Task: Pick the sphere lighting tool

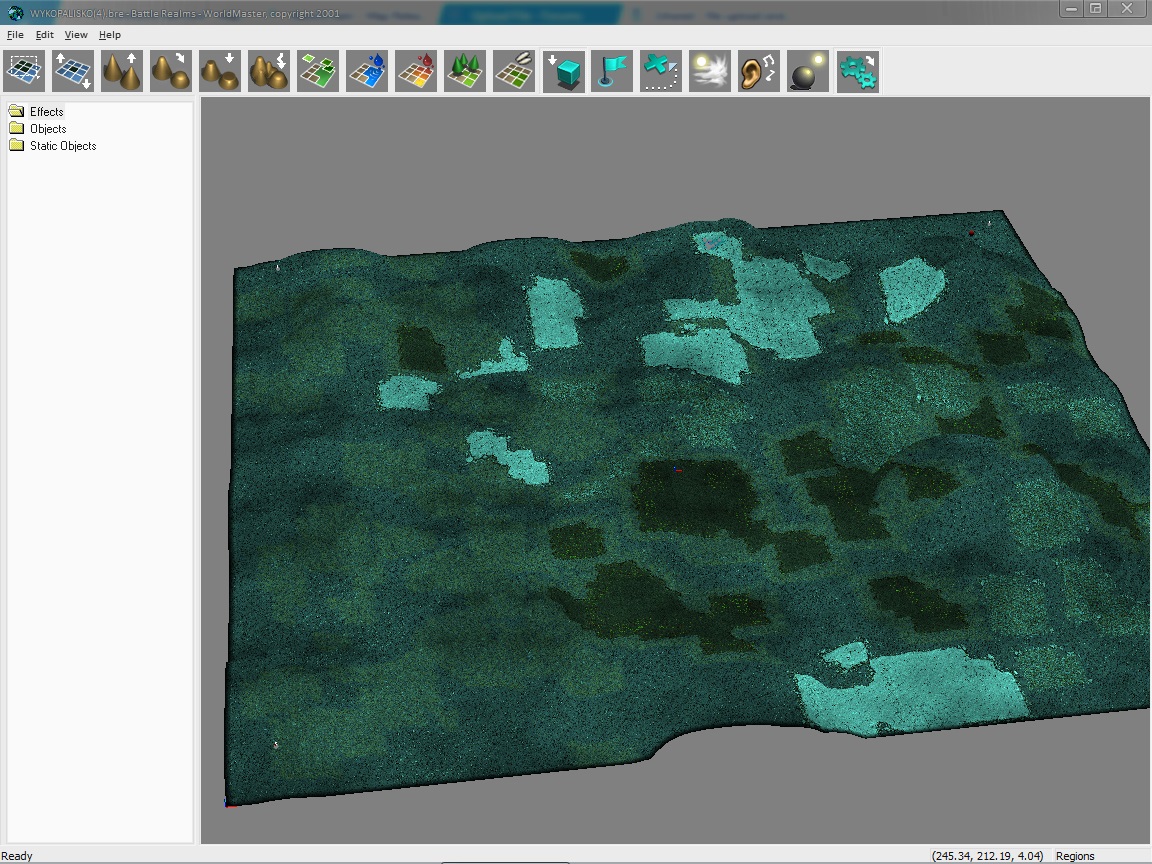Action: coord(807,71)
